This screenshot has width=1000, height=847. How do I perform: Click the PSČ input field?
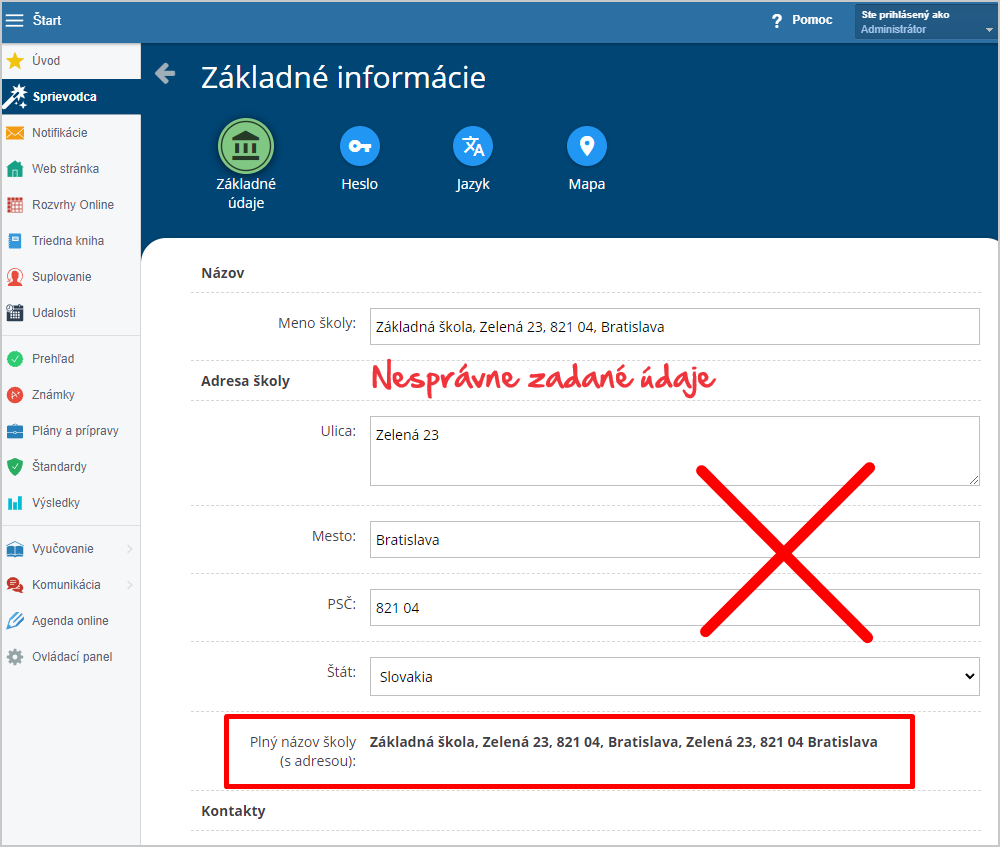coord(674,608)
